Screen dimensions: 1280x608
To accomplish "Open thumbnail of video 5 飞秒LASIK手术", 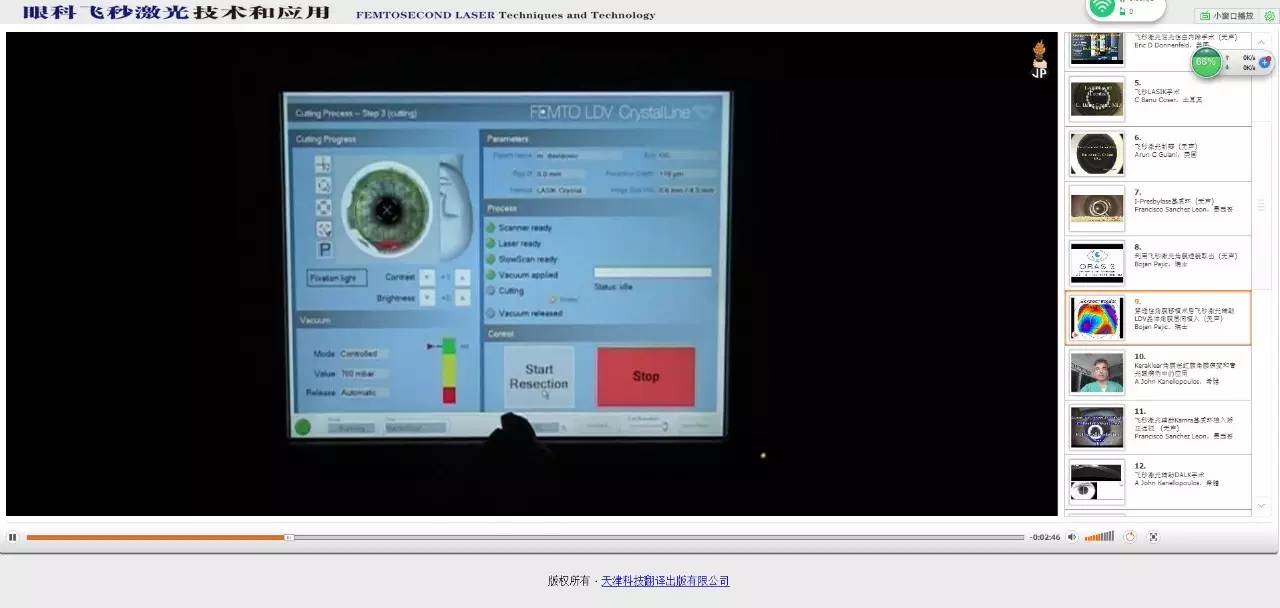I will [1097, 99].
